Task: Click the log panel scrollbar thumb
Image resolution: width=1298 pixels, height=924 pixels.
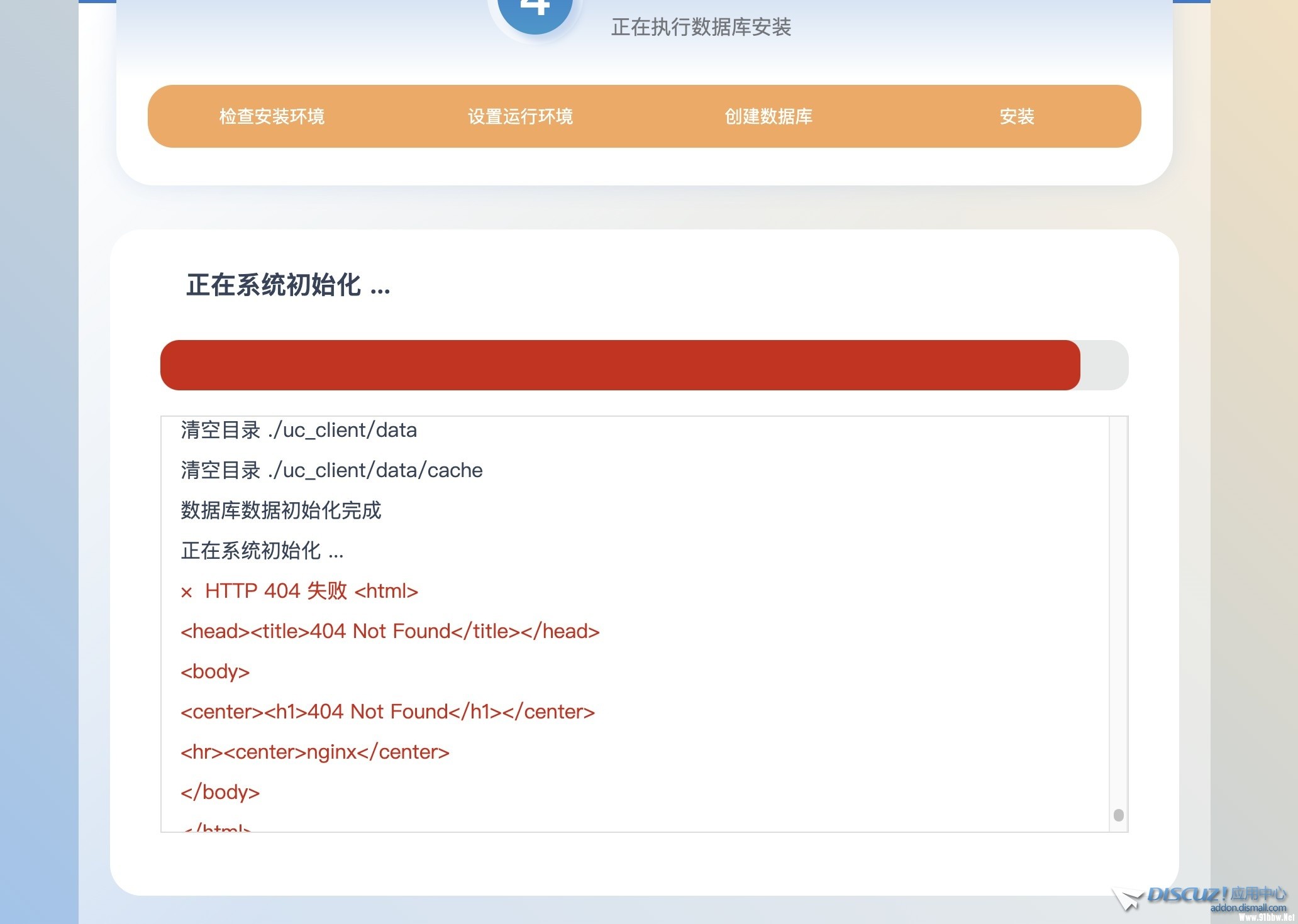Action: (x=1118, y=815)
